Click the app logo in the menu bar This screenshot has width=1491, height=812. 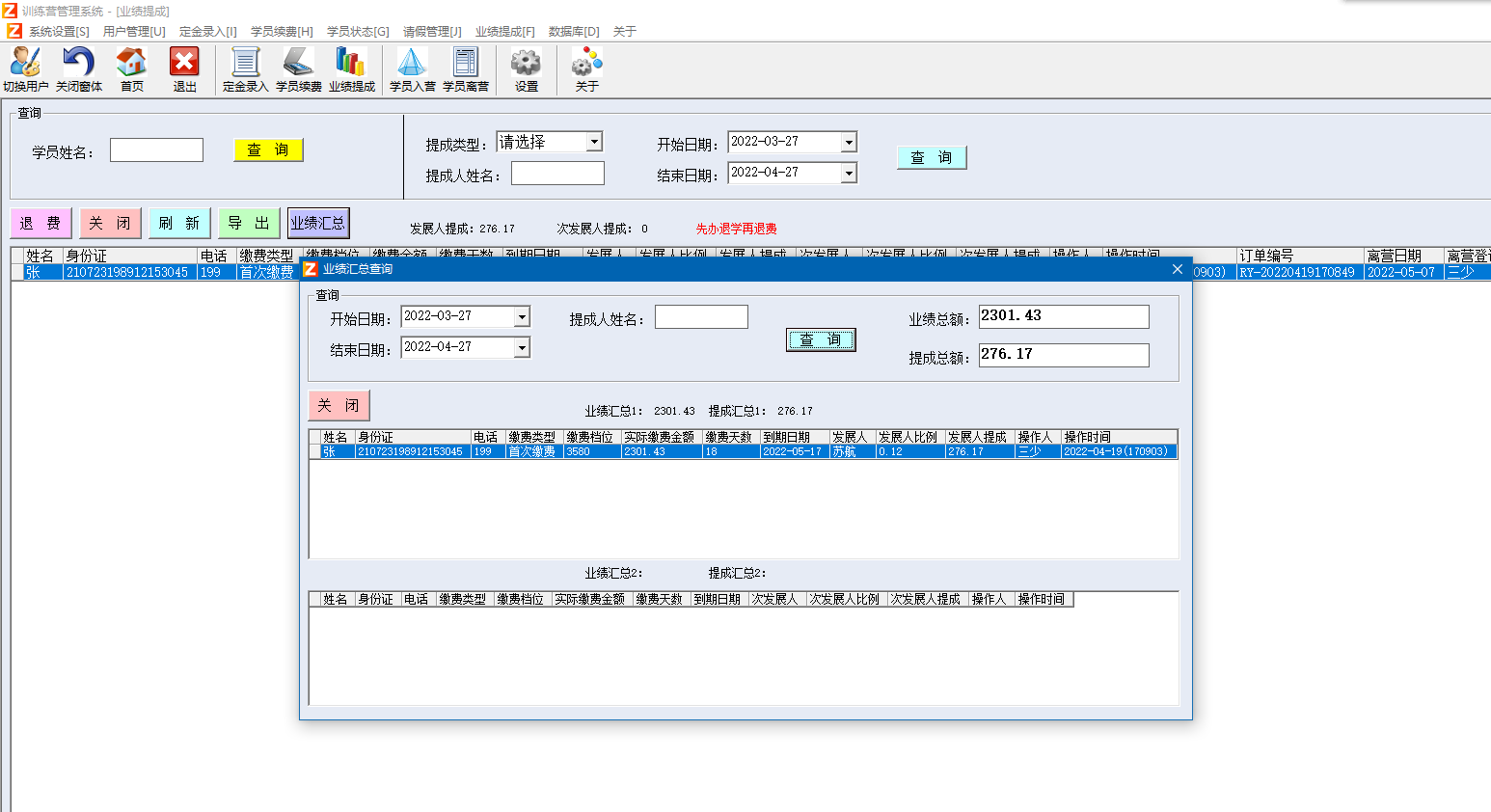[14, 31]
